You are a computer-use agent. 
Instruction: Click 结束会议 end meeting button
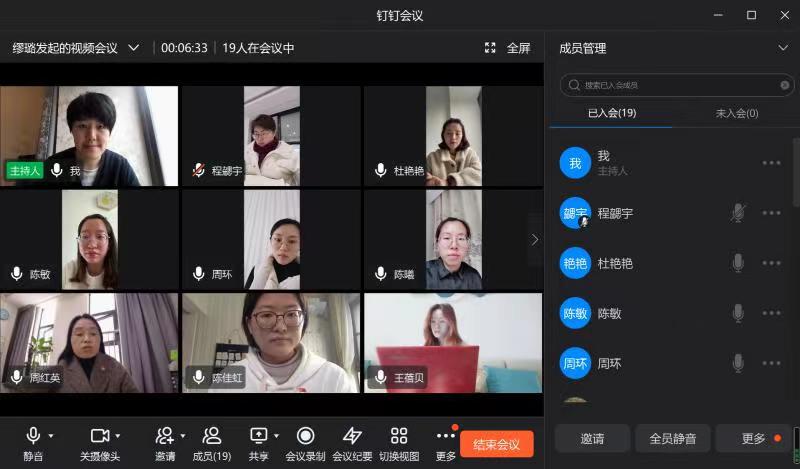496,445
